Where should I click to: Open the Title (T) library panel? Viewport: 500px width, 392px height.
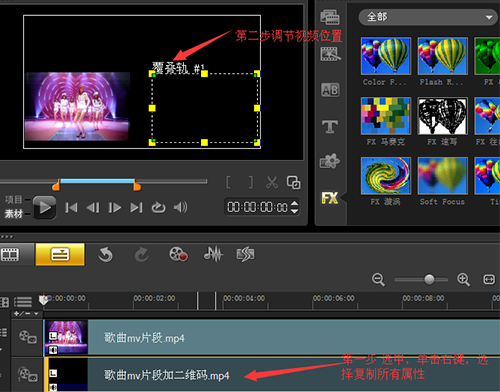point(330,127)
